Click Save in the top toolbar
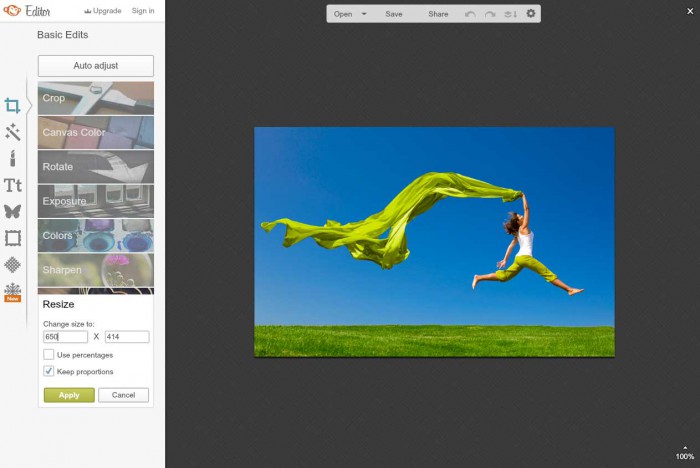Viewport: 700px width, 468px height. click(x=394, y=14)
